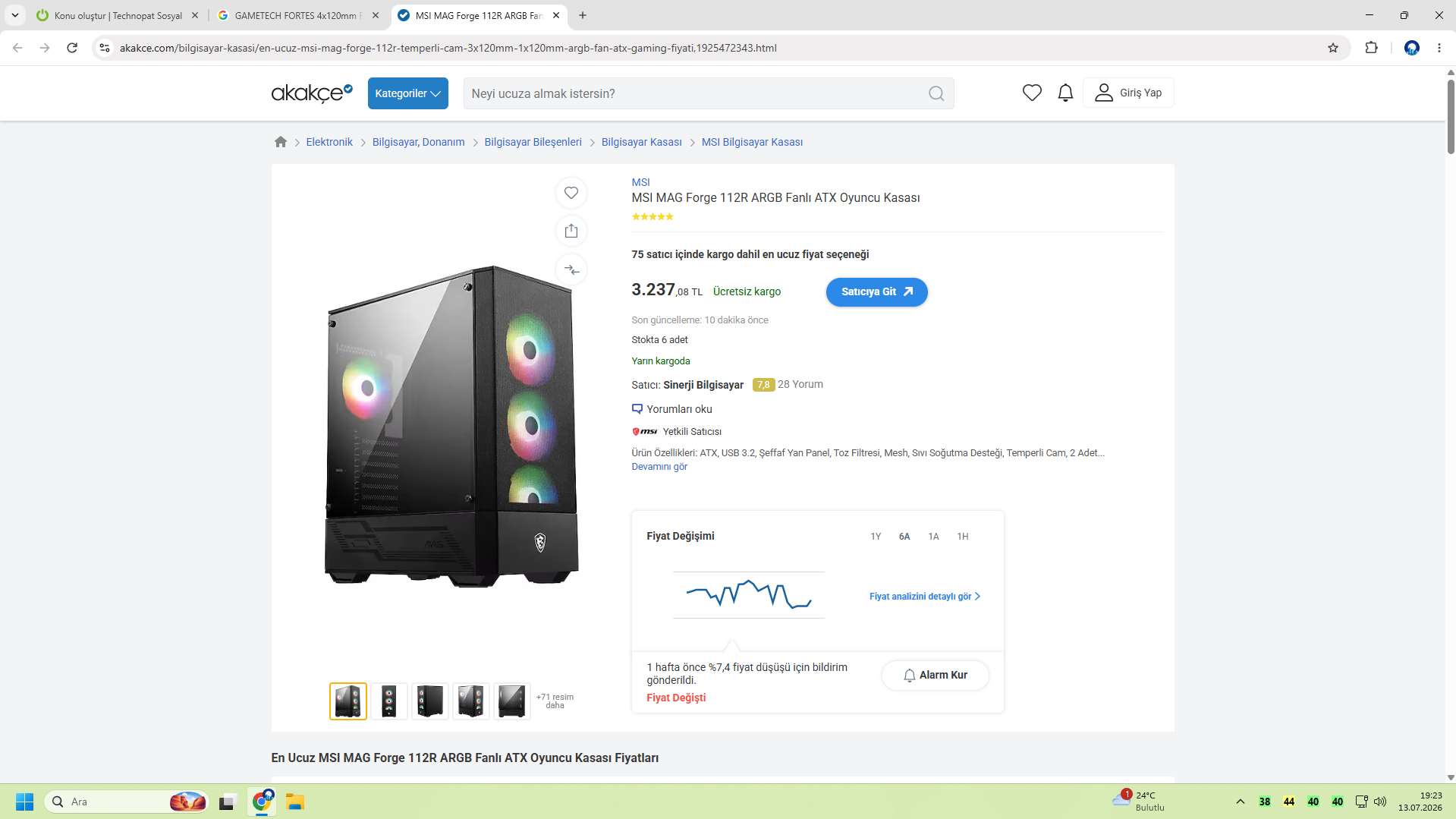
Task: Select the 1H price range tab
Action: point(962,537)
